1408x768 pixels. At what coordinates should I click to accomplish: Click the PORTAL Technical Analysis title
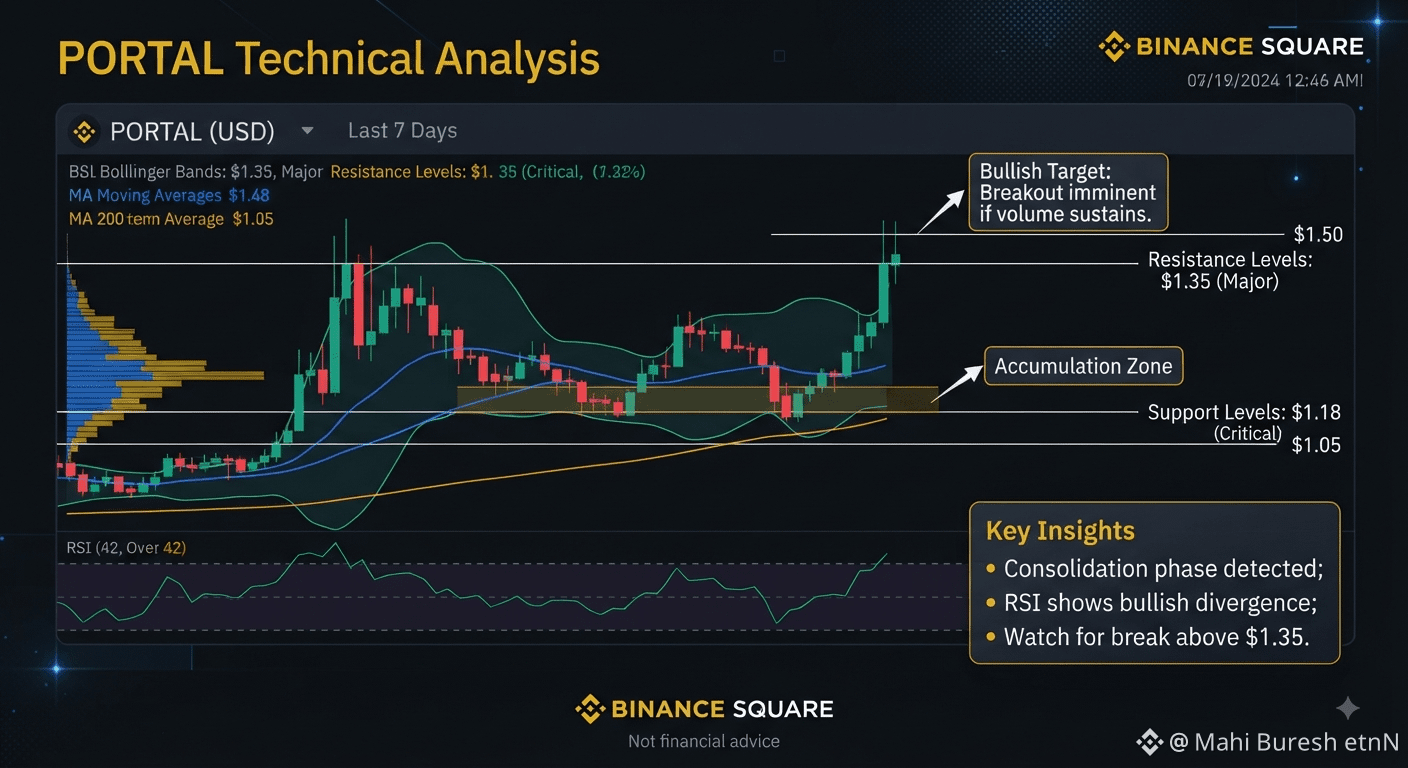click(x=329, y=58)
